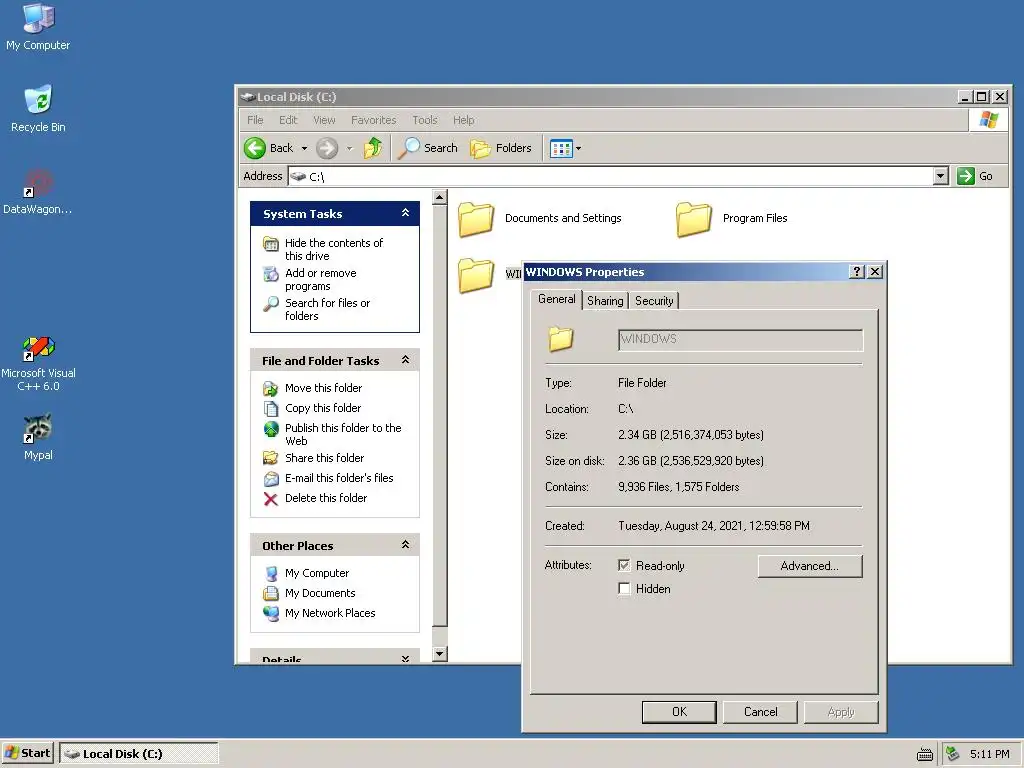The height and width of the screenshot is (768, 1024).
Task: Open the Favorites menu
Action: [374, 120]
